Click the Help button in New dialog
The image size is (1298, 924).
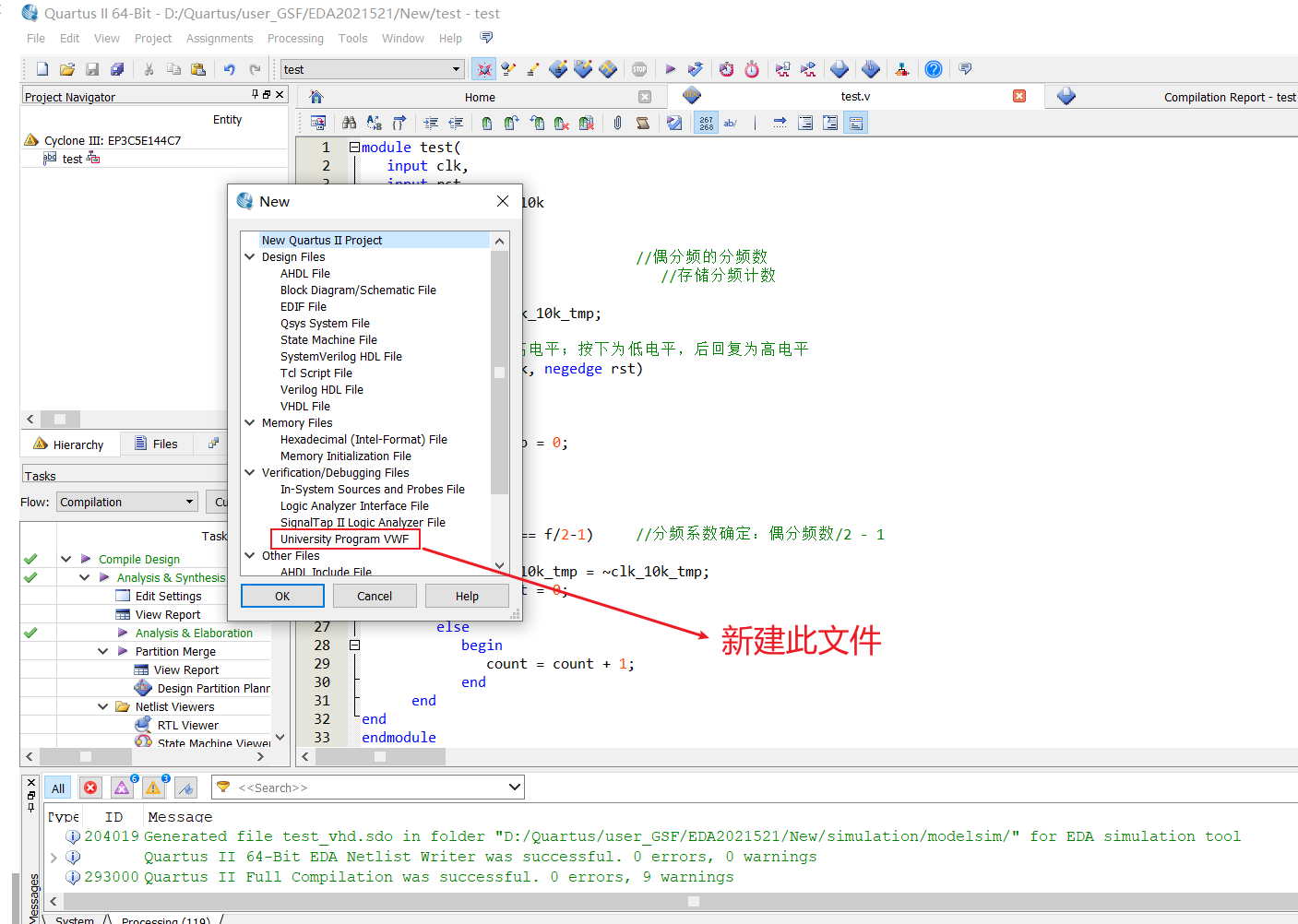(x=467, y=596)
